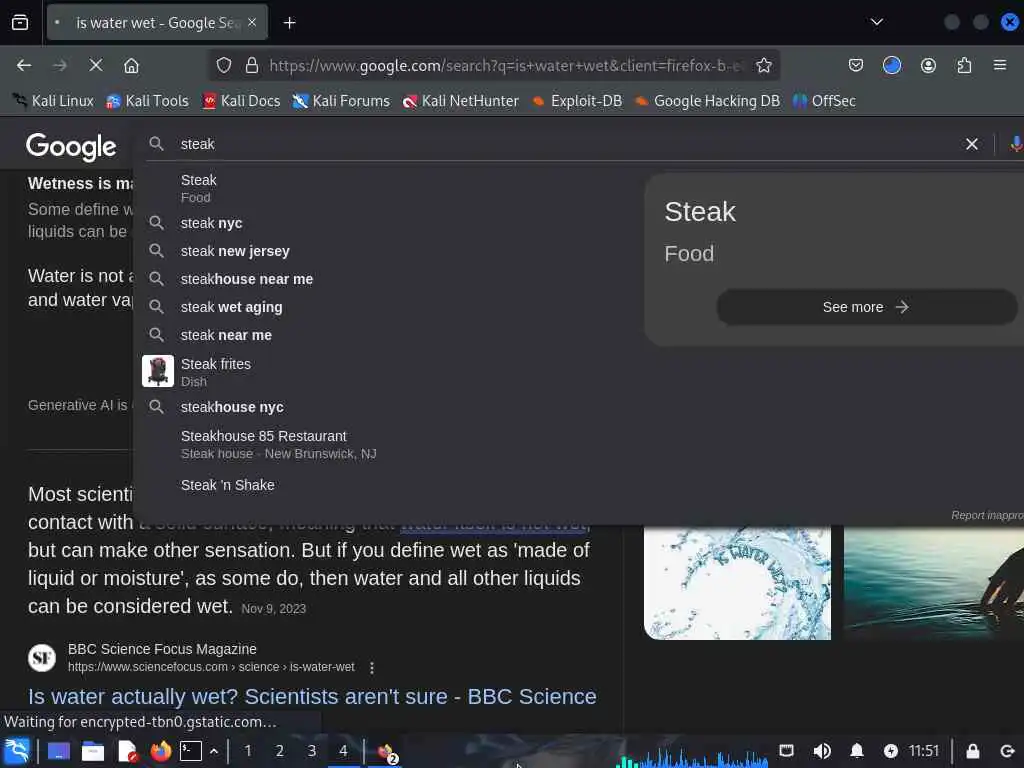The image size is (1024, 768).
Task: Switch to workspace 1
Action: click(248, 751)
